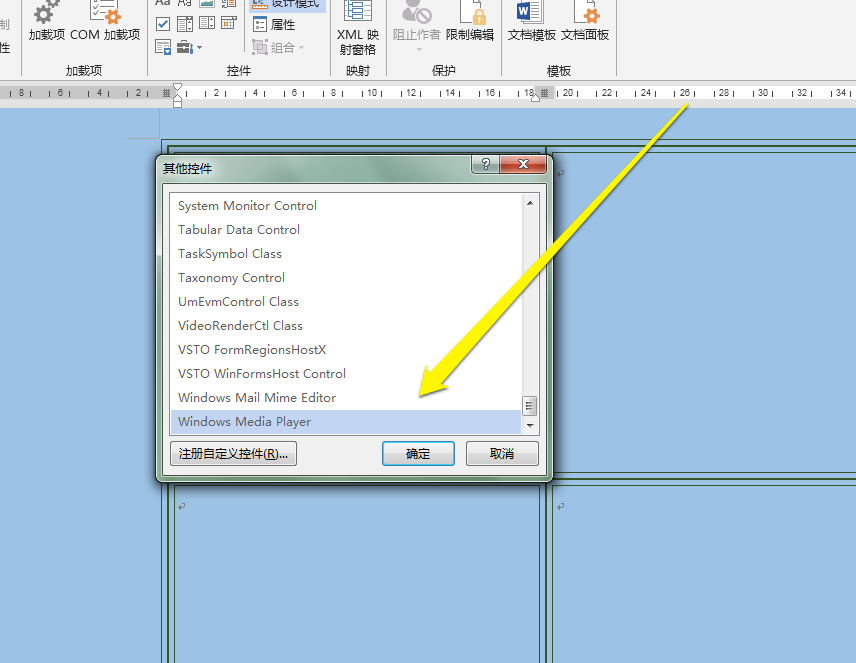The height and width of the screenshot is (663, 856).
Task: Insert a repeating section content control
Action: [163, 48]
